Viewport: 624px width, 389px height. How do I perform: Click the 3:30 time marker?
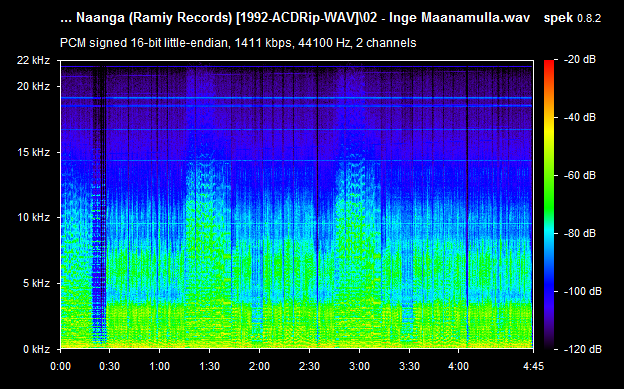tap(409, 366)
